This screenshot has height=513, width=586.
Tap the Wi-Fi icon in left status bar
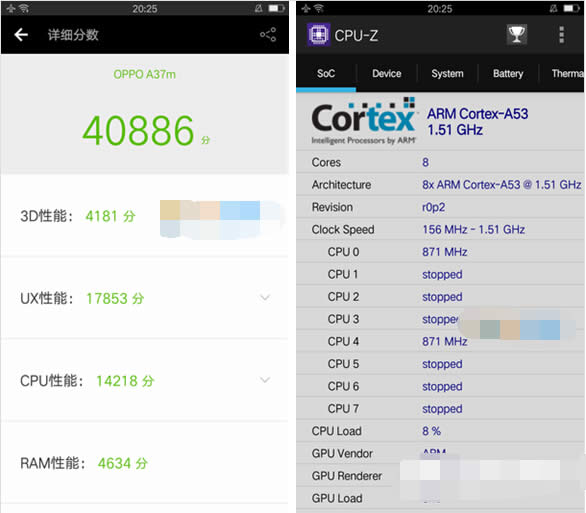[24, 8]
